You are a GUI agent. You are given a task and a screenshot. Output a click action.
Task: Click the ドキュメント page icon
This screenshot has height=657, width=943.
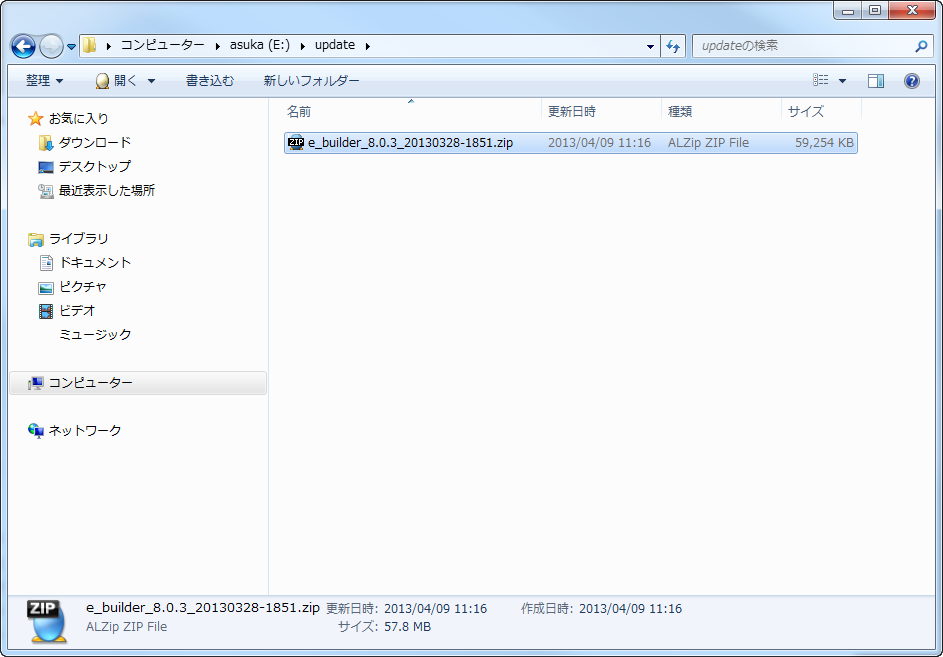click(46, 263)
